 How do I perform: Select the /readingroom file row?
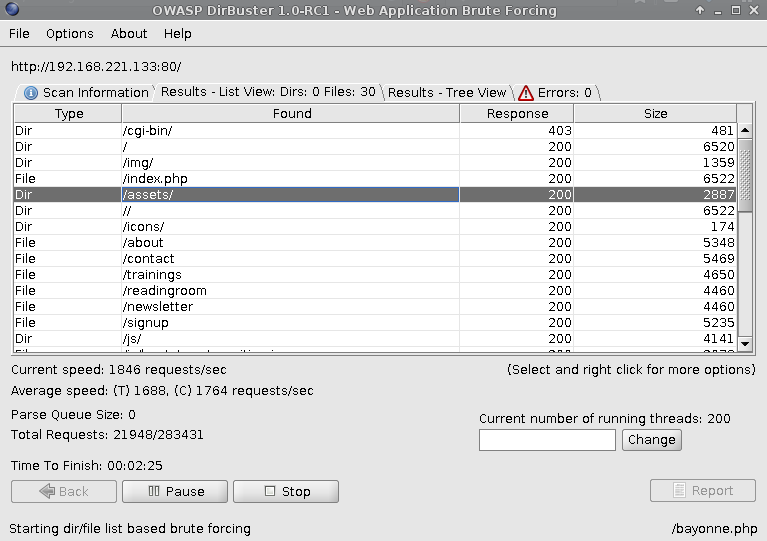(x=375, y=291)
